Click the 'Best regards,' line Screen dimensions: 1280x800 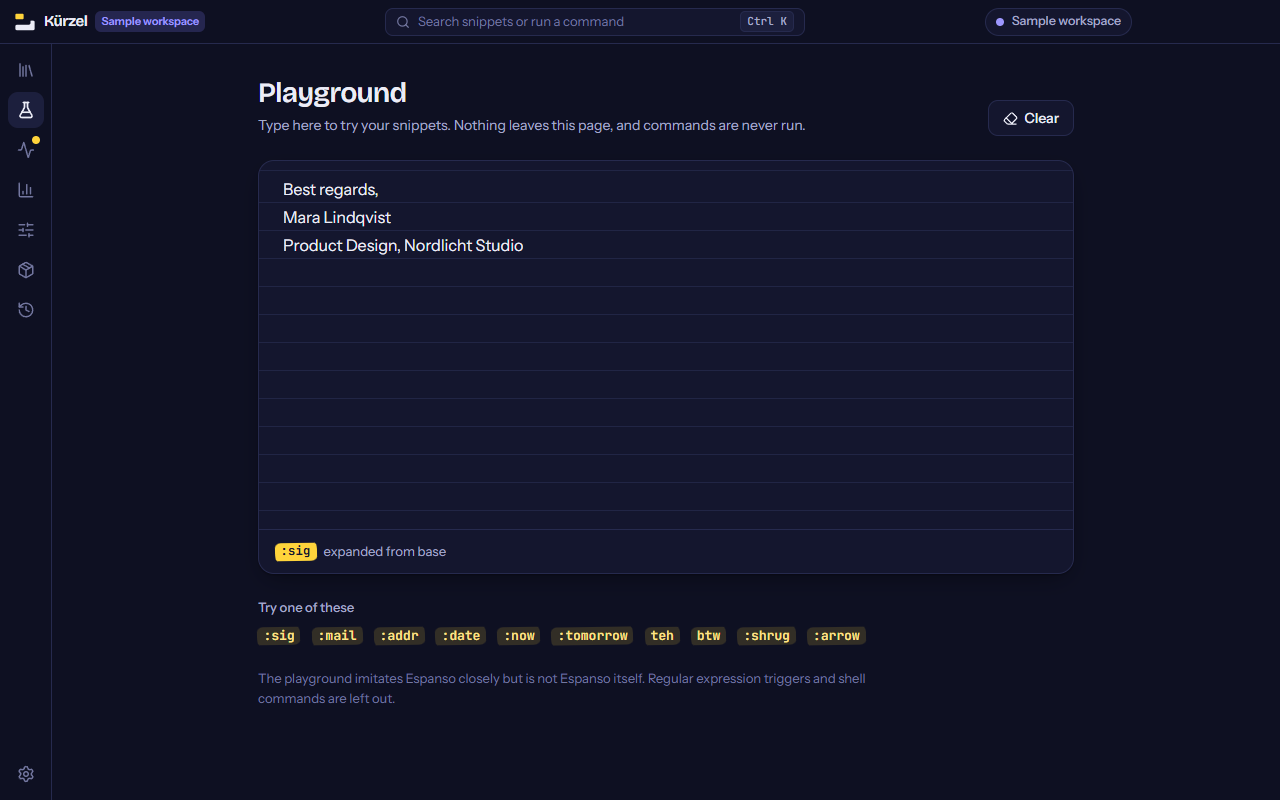(330, 189)
